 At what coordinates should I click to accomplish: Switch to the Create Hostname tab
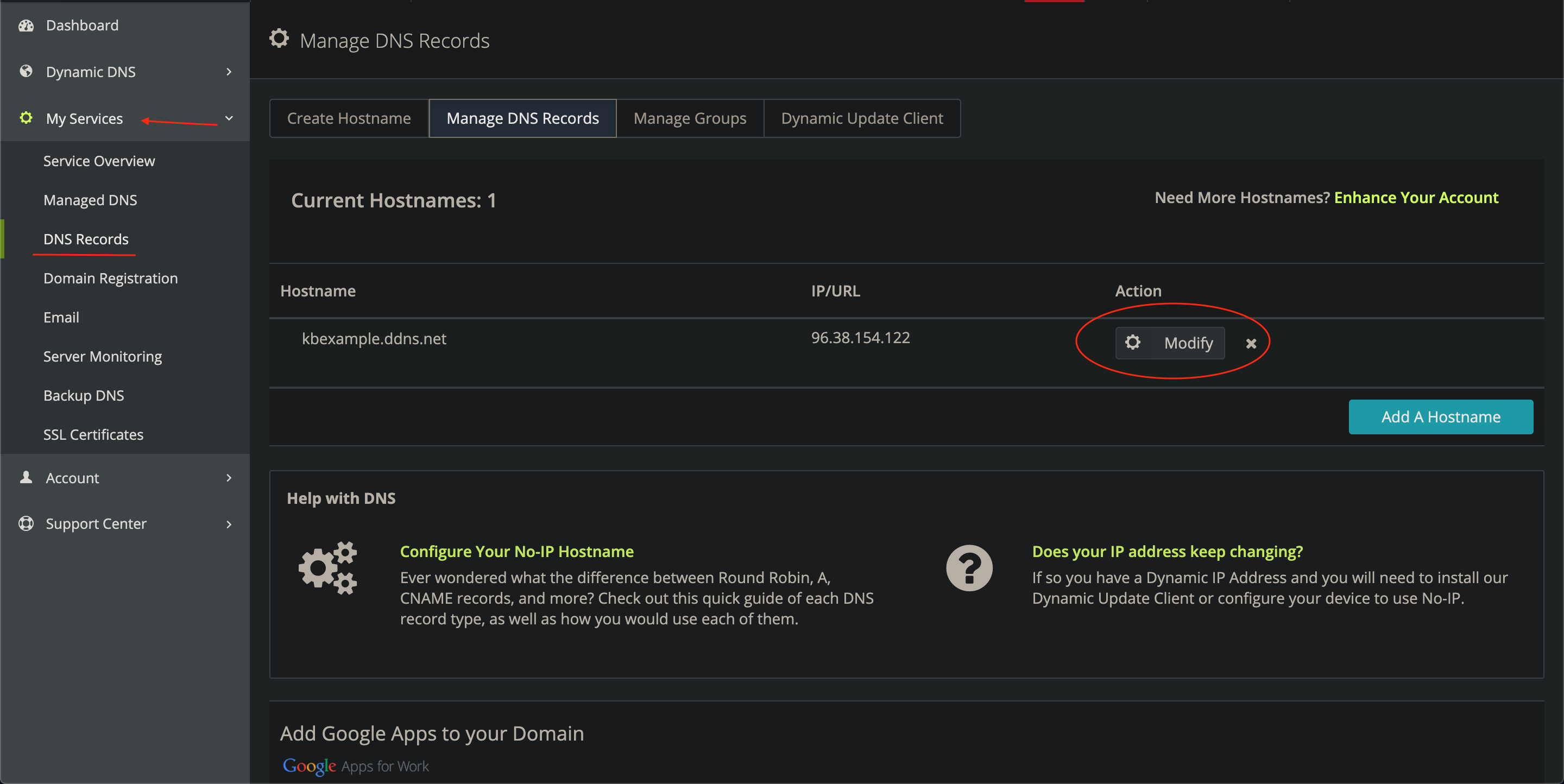point(349,118)
